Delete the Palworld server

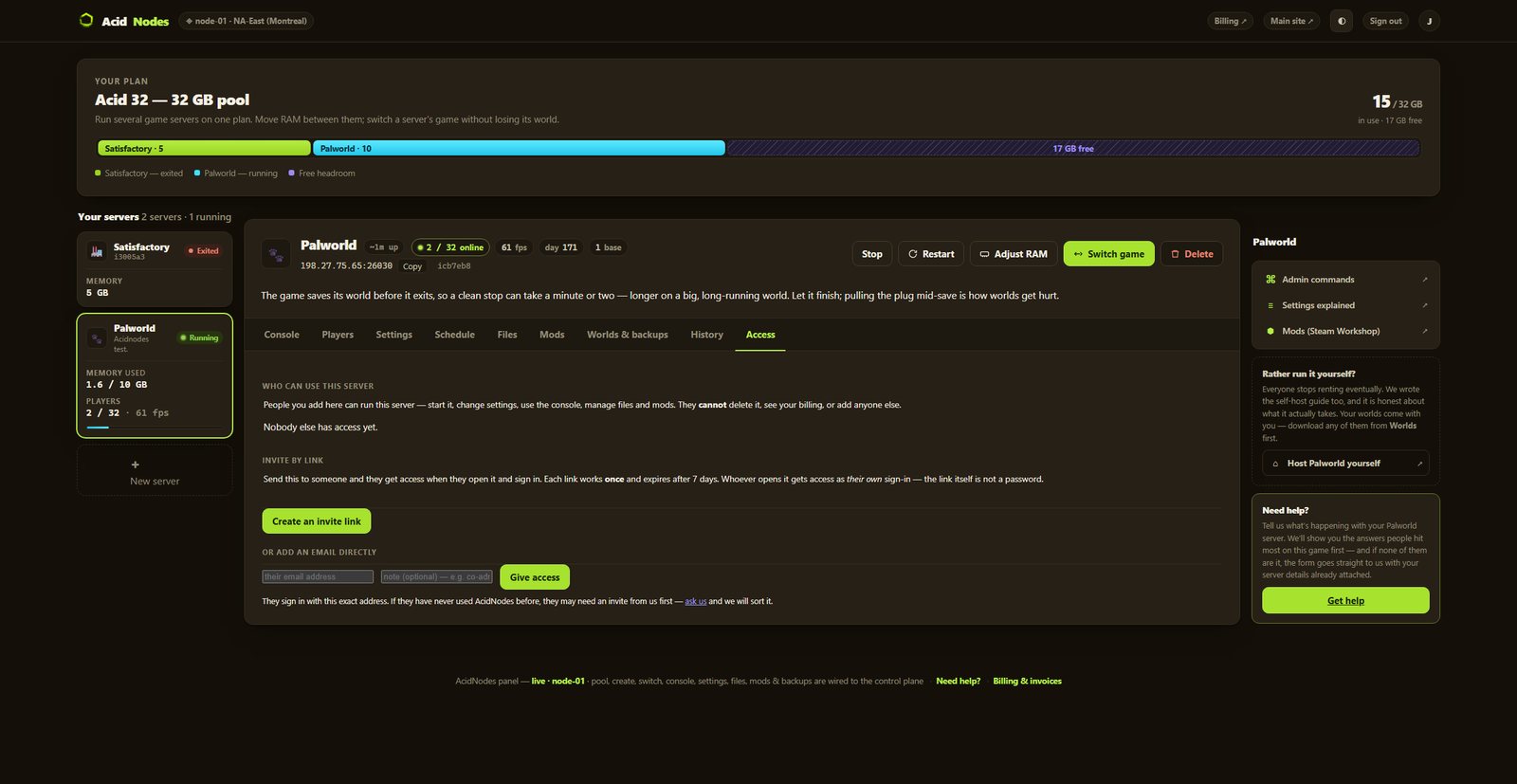[1192, 254]
